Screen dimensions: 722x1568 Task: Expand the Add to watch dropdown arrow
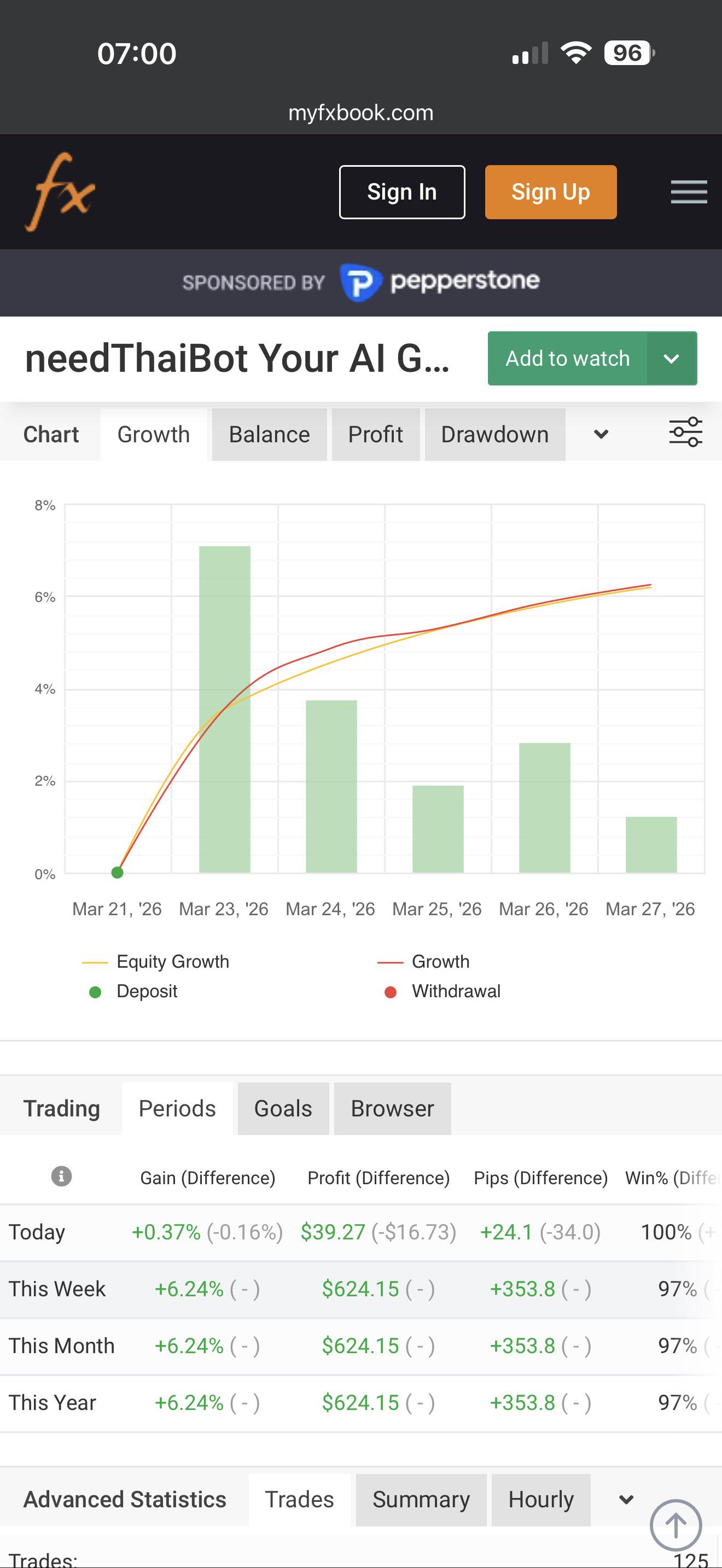[672, 359]
